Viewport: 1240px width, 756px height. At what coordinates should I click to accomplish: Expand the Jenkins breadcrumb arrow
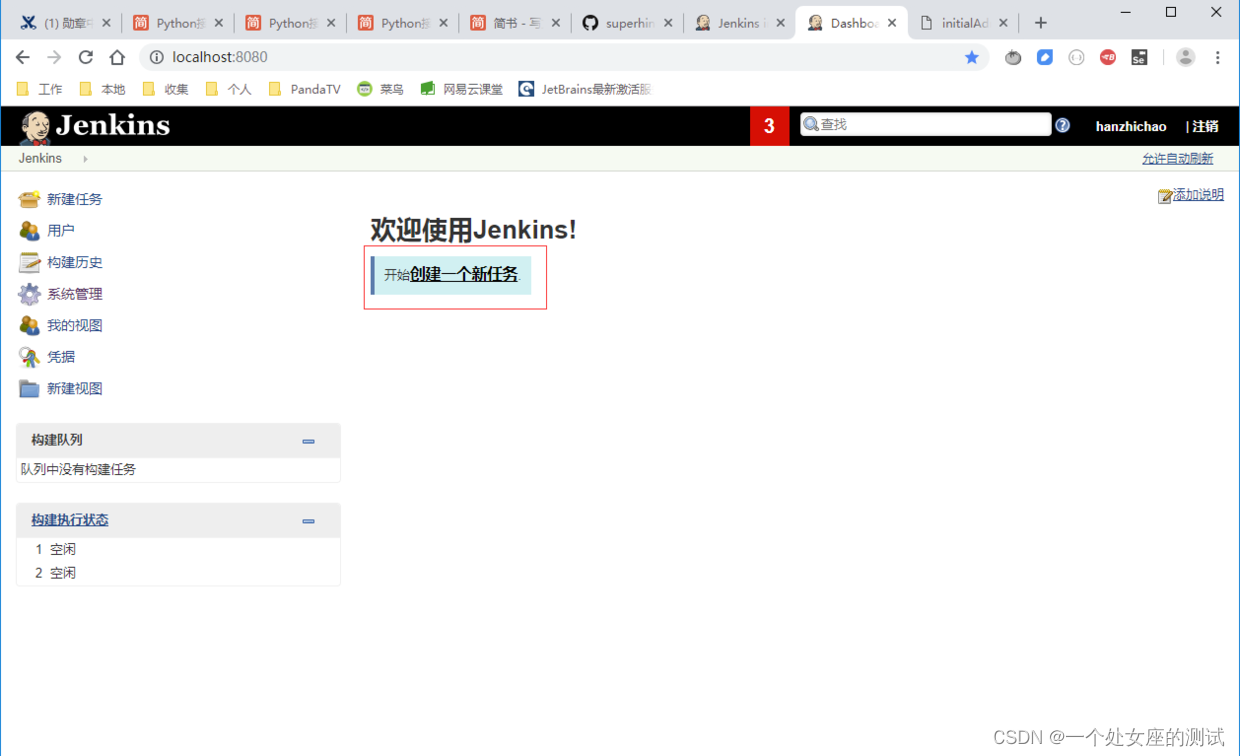point(85,159)
